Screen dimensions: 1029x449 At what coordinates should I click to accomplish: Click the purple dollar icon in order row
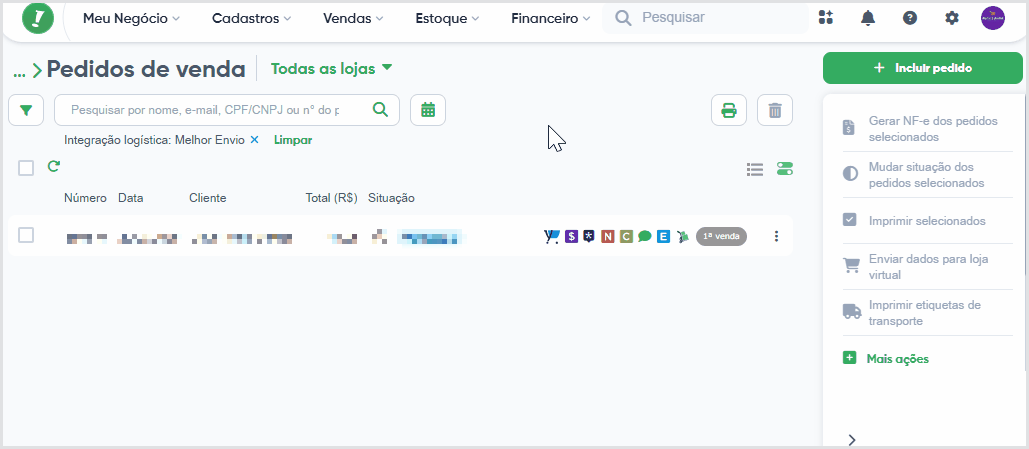pos(571,236)
